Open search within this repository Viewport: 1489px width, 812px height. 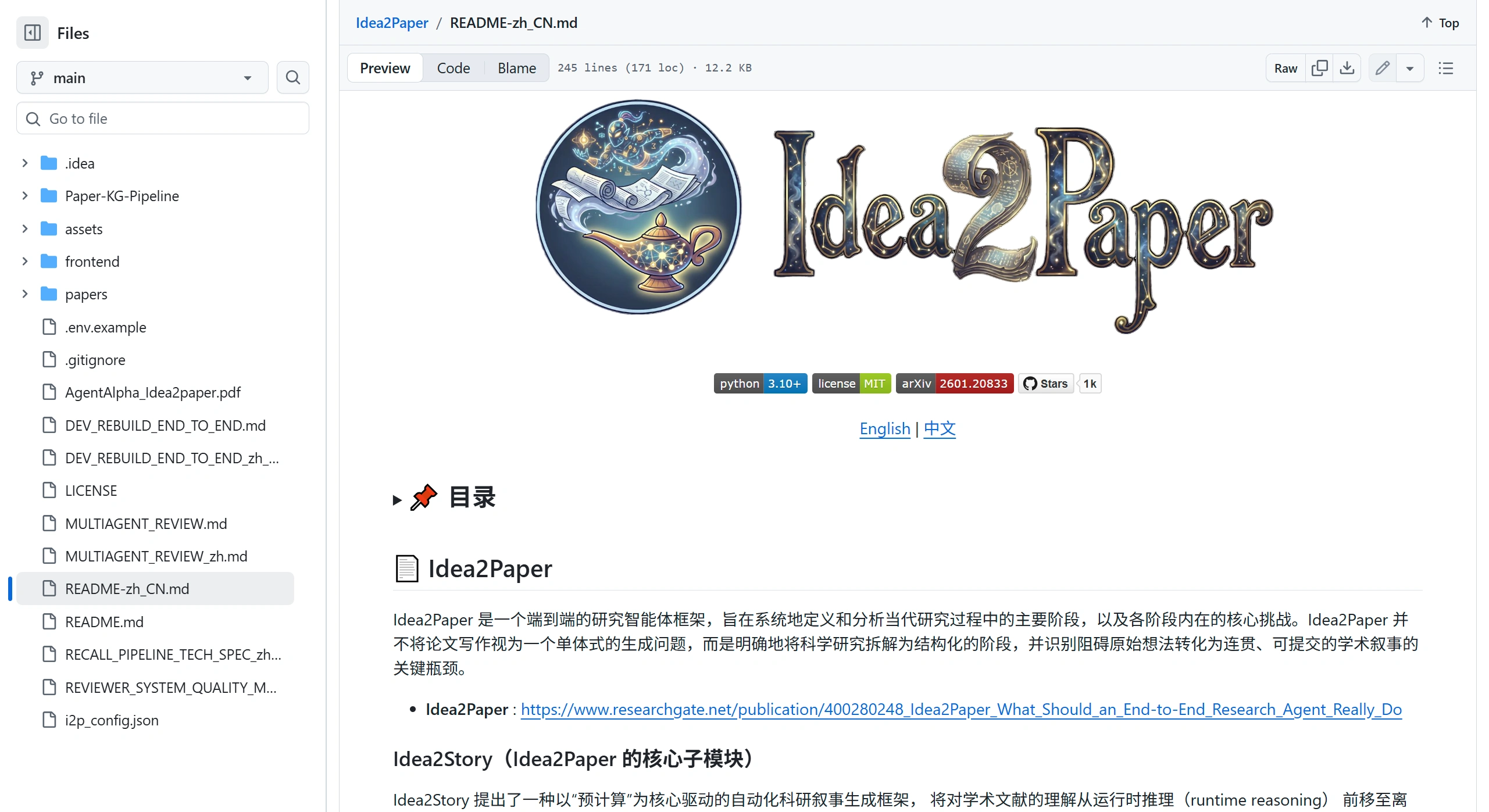[292, 77]
